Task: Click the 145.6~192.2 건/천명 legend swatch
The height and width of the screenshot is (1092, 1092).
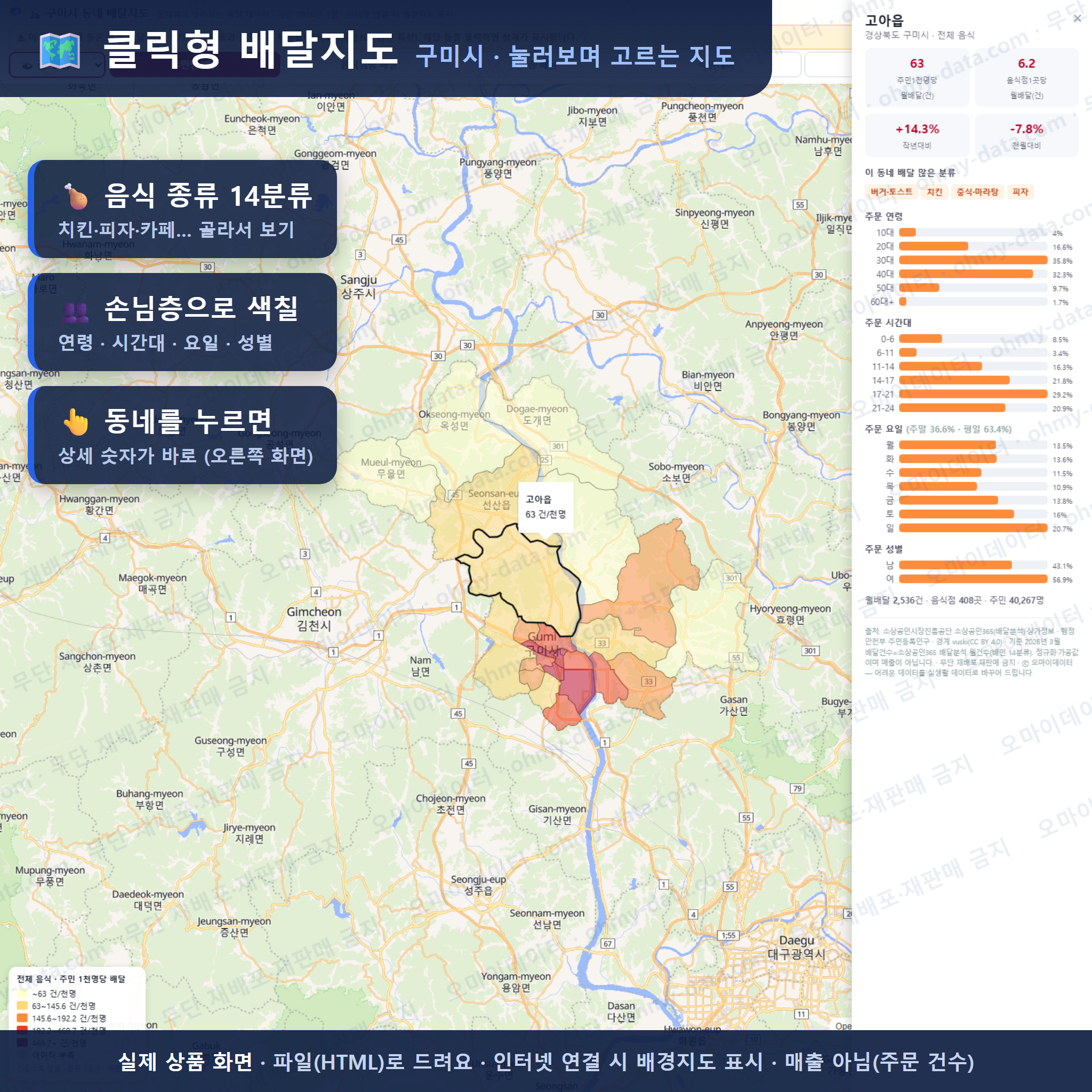Action: [x=22, y=1018]
